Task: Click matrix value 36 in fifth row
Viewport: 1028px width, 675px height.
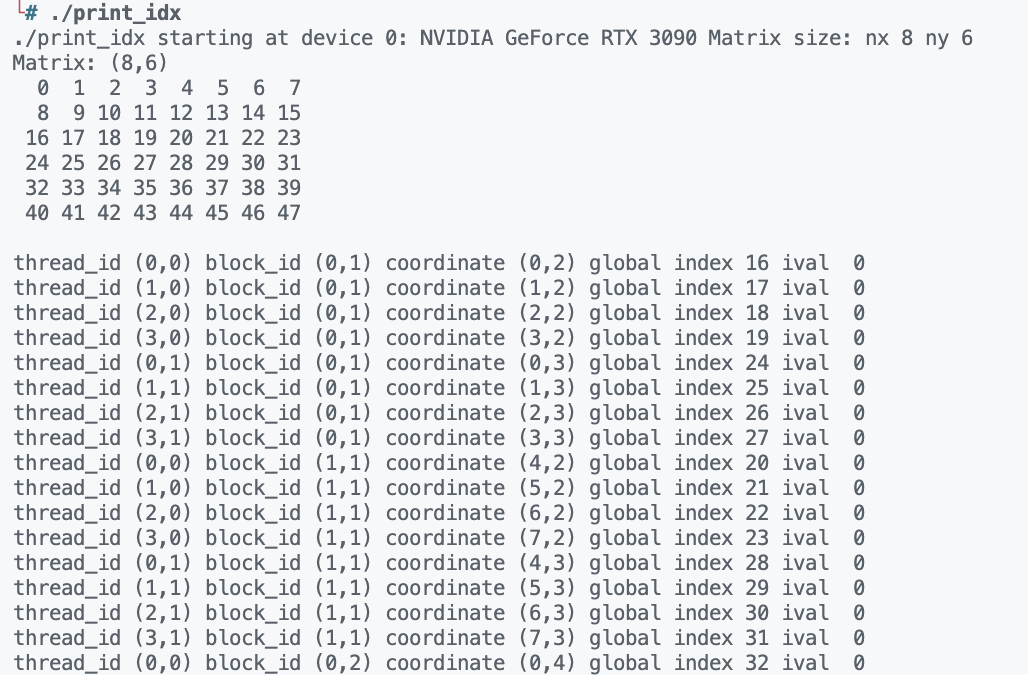Action: point(180,187)
